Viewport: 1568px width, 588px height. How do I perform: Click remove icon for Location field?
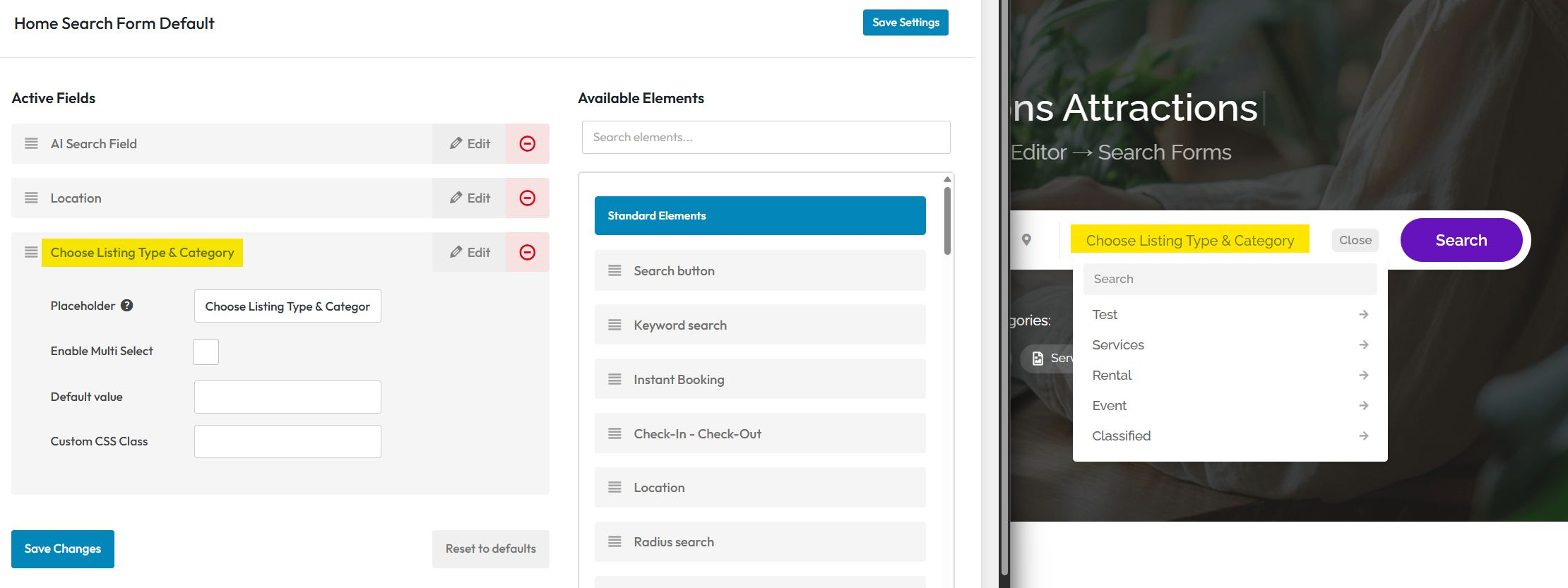tap(527, 198)
